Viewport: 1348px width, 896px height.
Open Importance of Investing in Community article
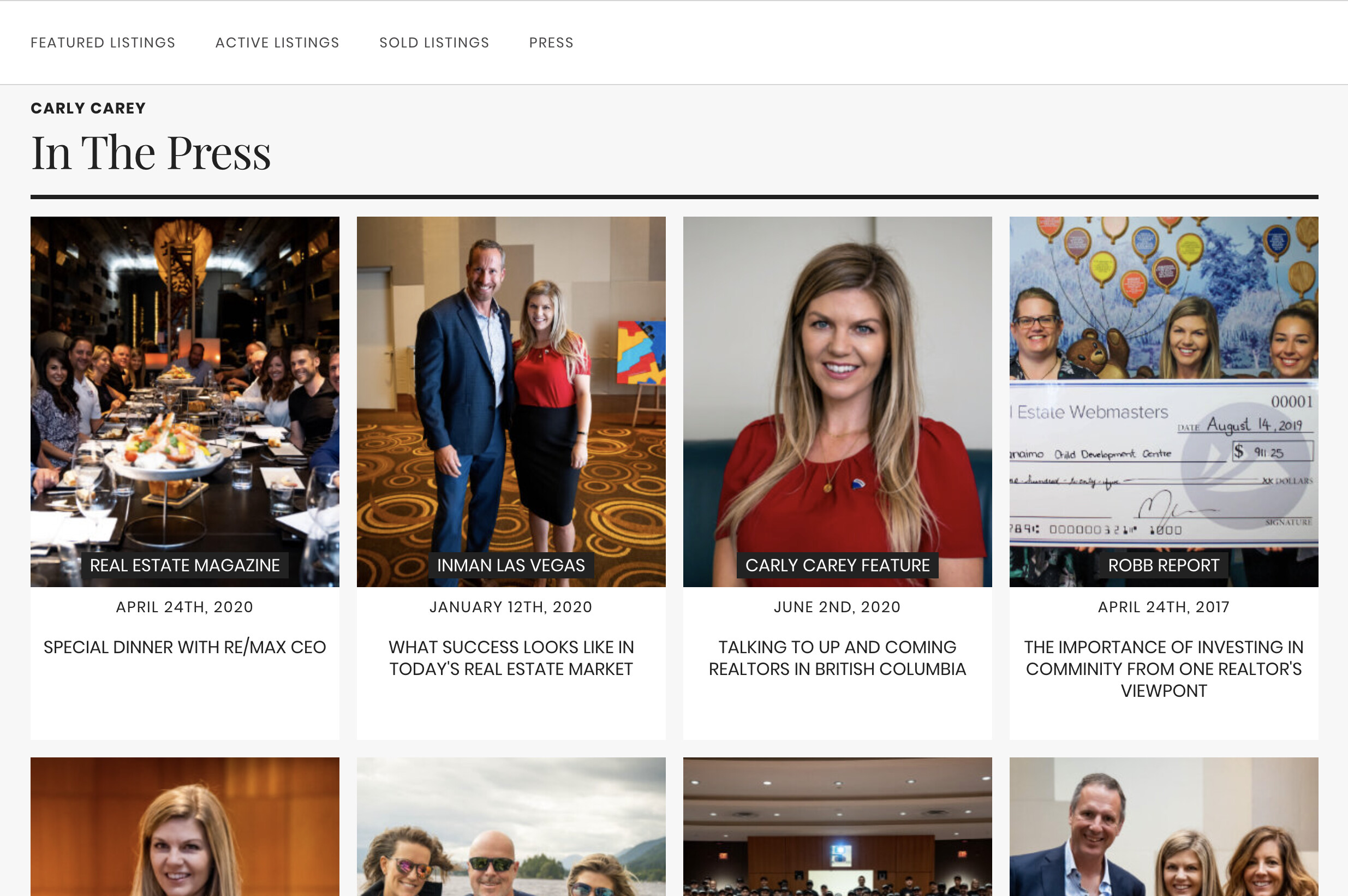point(1164,668)
